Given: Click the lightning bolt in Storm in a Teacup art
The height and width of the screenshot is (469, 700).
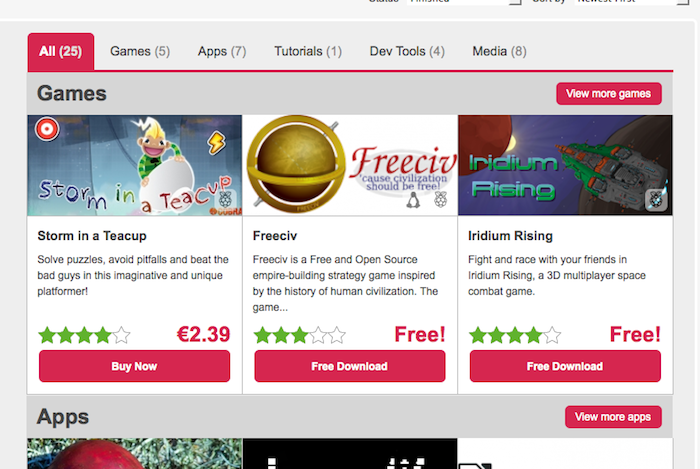Looking at the screenshot, I should (x=217, y=142).
